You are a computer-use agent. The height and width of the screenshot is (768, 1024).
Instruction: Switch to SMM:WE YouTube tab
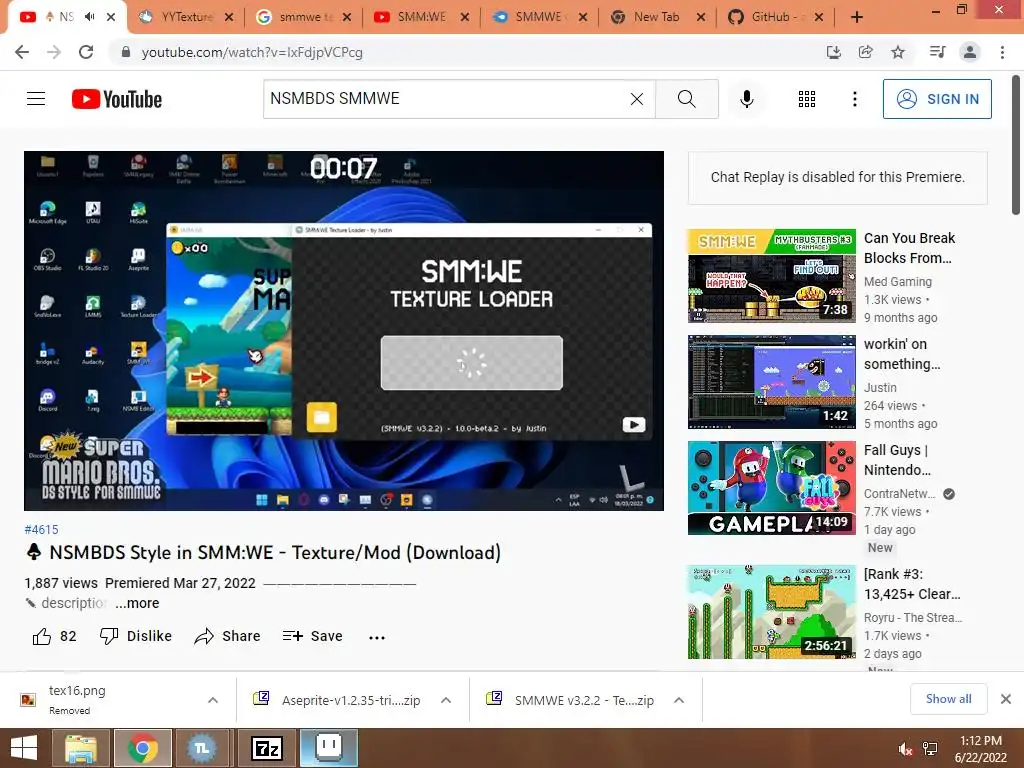coord(421,17)
